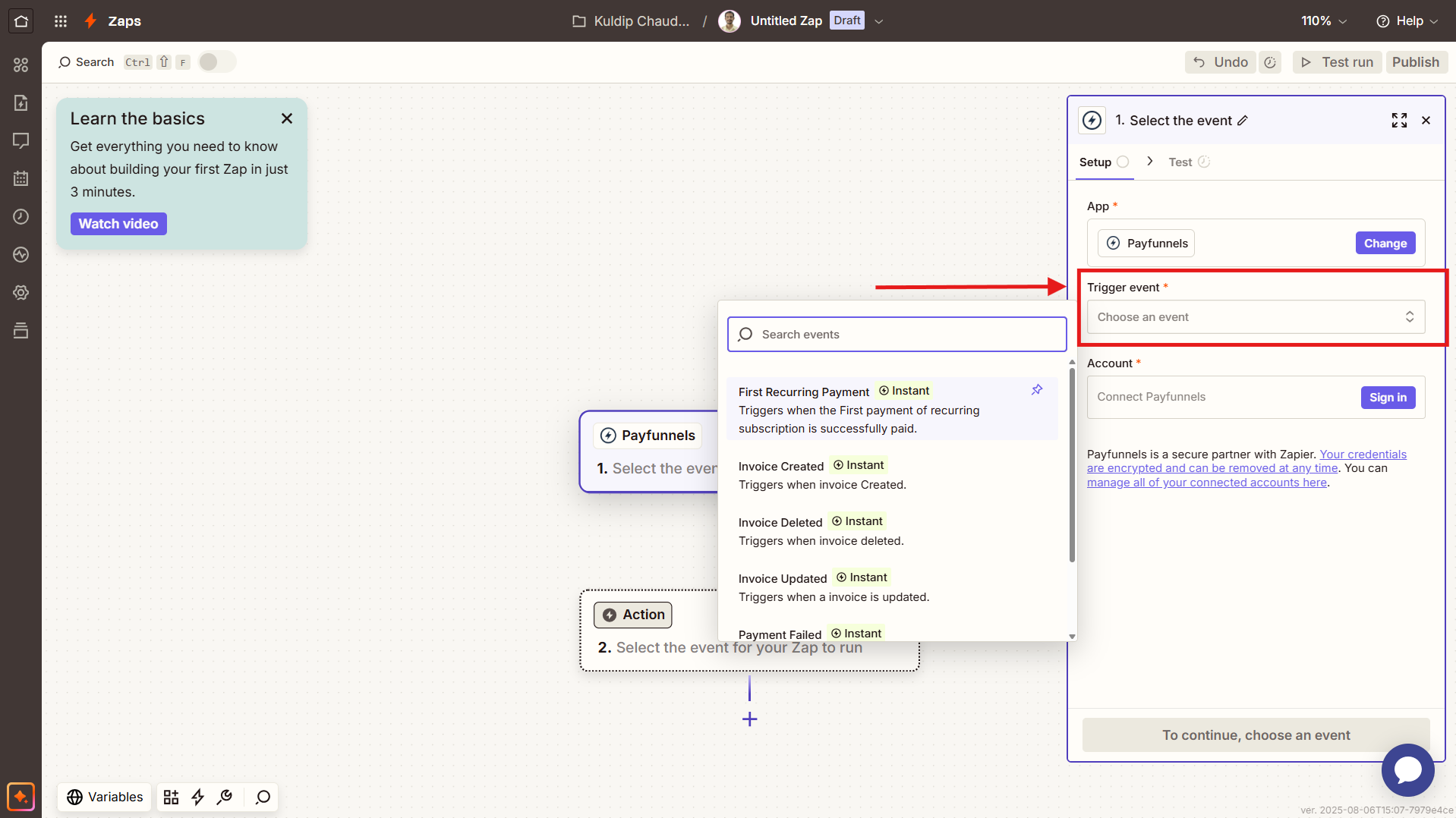Image resolution: width=1456 pixels, height=818 pixels.
Task: Switch to the Test tab
Action: [1189, 162]
